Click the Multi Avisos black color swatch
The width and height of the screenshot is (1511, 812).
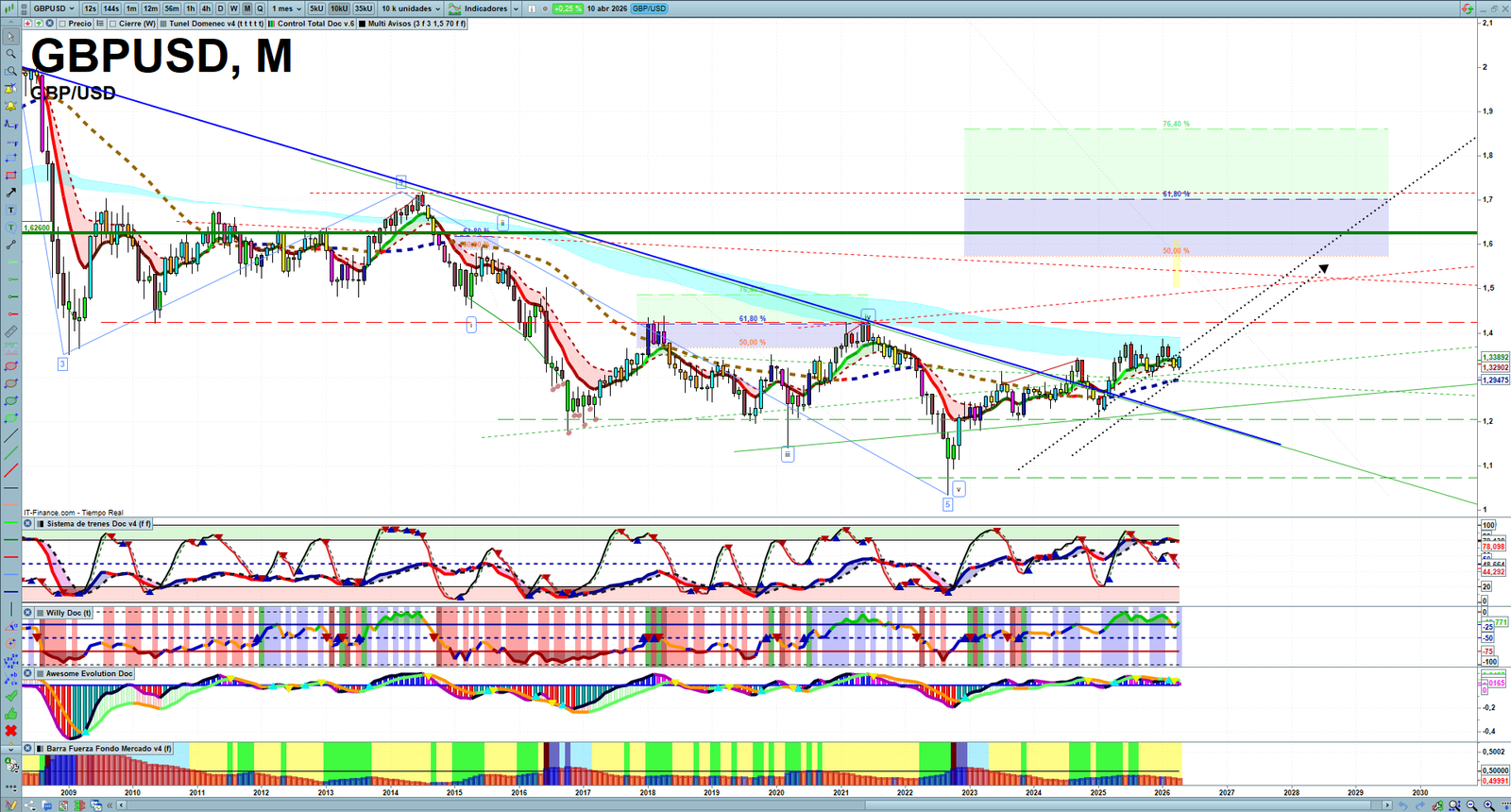[363, 24]
